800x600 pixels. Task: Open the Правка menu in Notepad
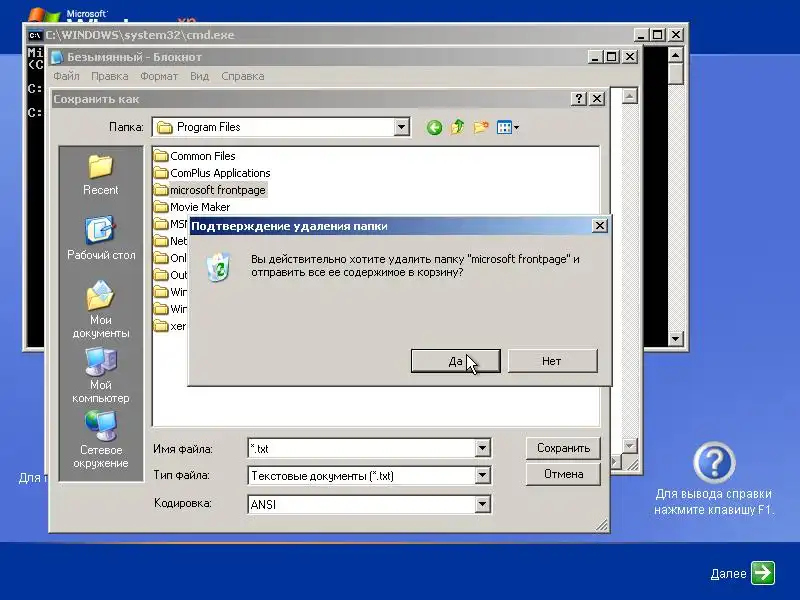point(110,76)
